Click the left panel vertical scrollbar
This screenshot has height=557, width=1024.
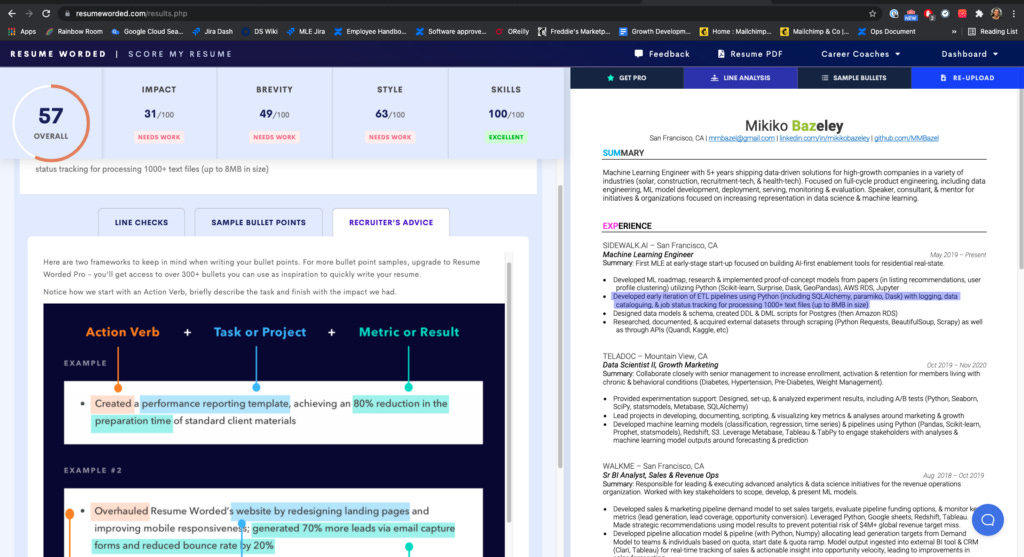pos(560,326)
